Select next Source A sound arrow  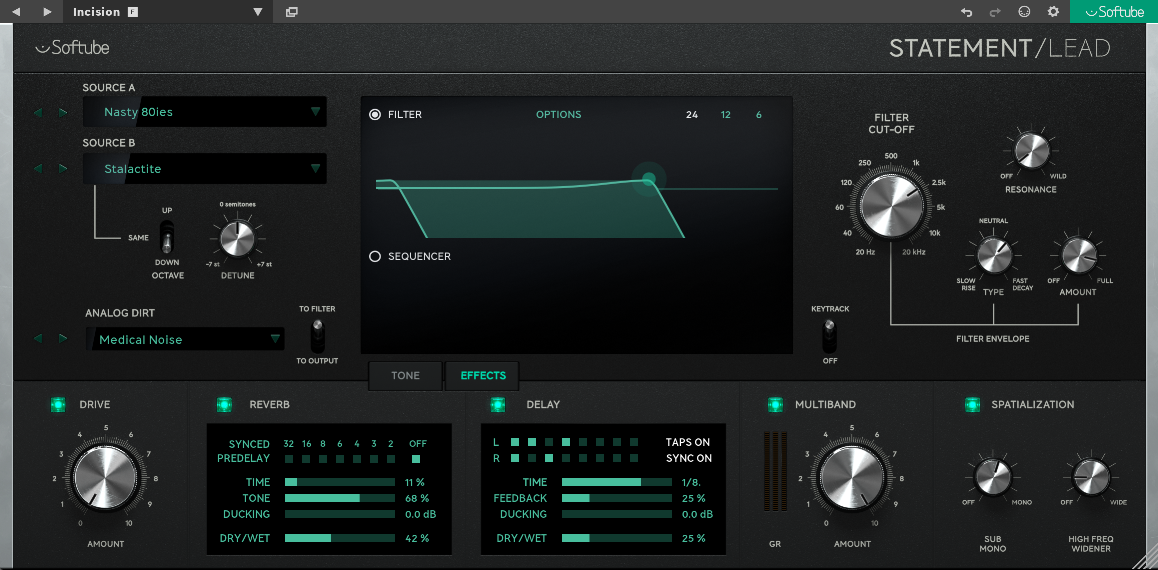[62, 112]
